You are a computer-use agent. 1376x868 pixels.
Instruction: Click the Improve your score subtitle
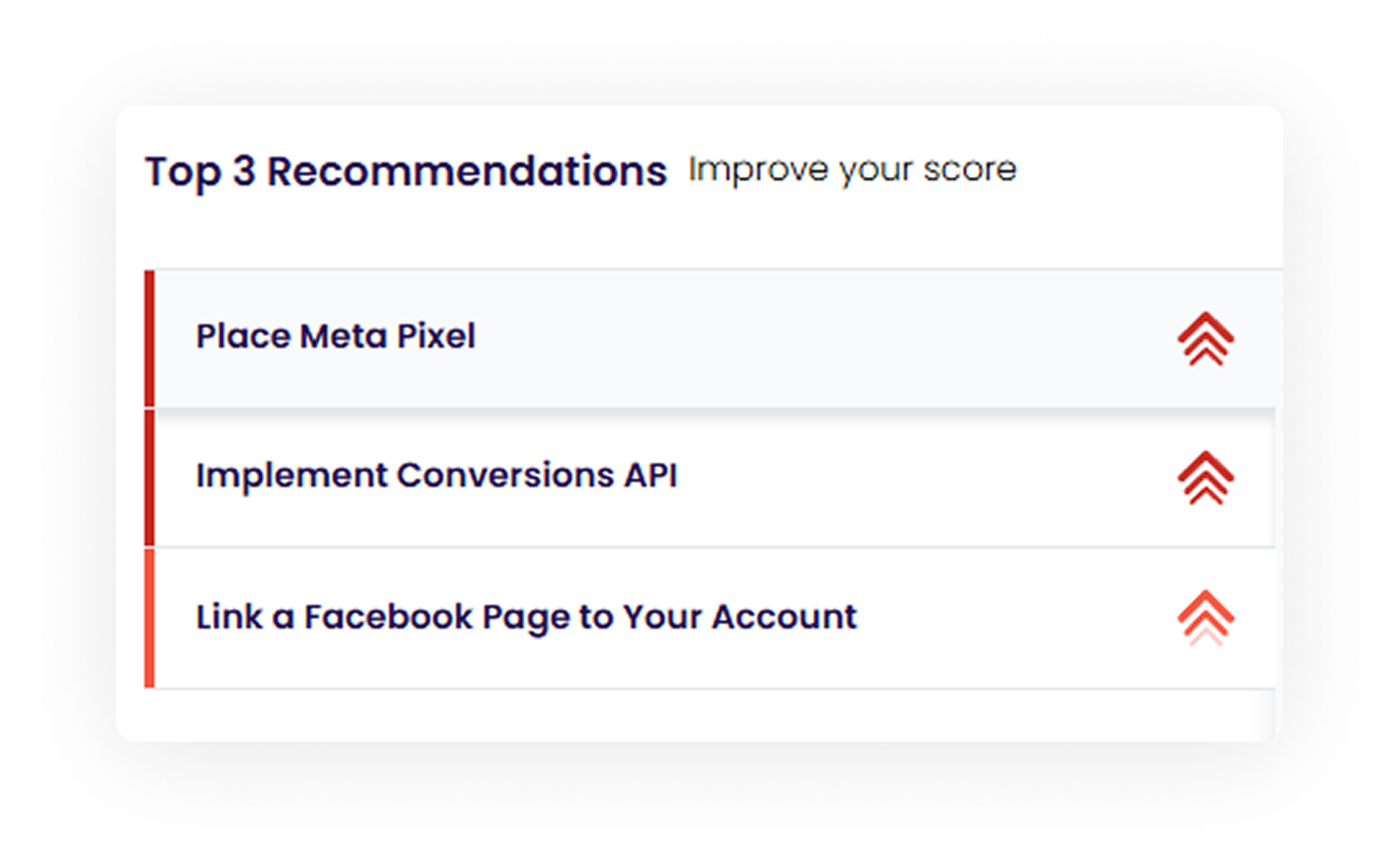point(852,170)
